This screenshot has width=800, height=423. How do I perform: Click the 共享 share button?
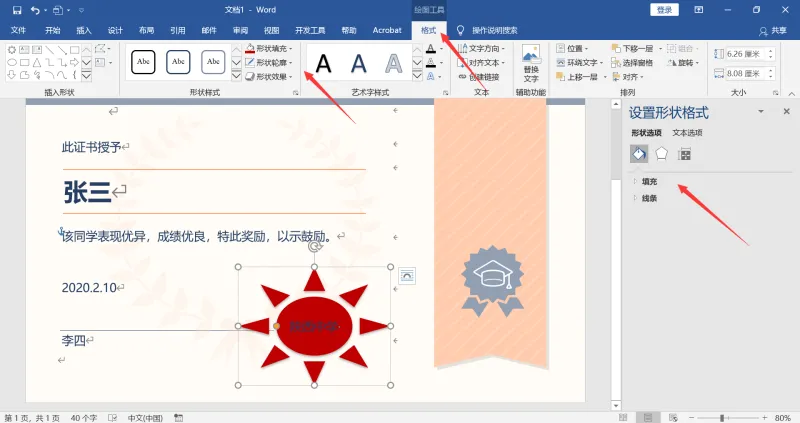773,31
